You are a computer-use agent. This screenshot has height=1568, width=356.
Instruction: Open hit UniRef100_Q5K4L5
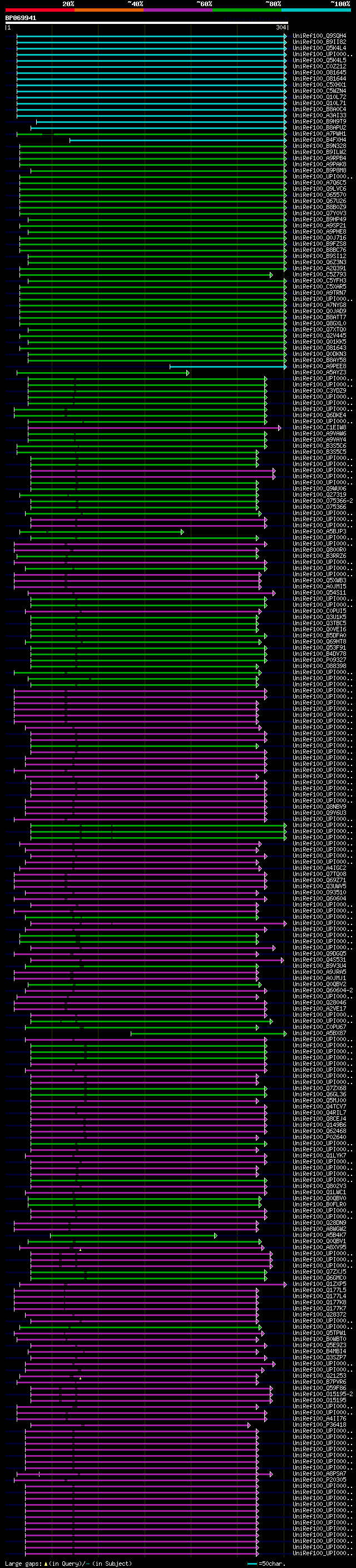tap(319, 60)
